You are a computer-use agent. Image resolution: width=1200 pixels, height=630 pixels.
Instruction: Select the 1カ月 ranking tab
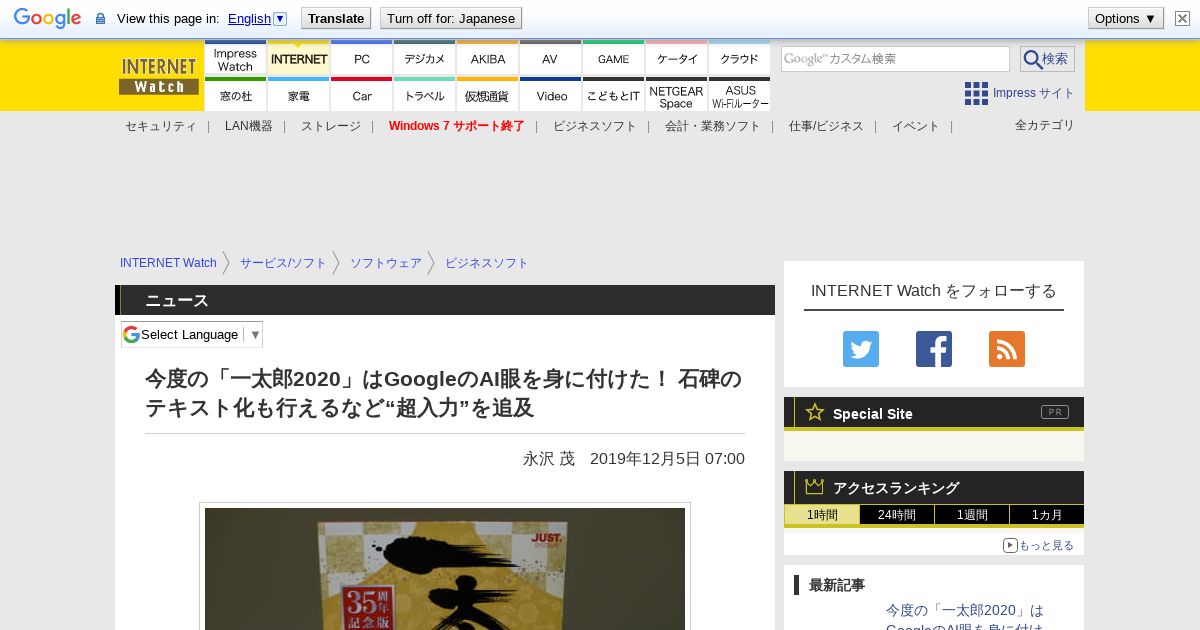pyautogui.click(x=1046, y=515)
